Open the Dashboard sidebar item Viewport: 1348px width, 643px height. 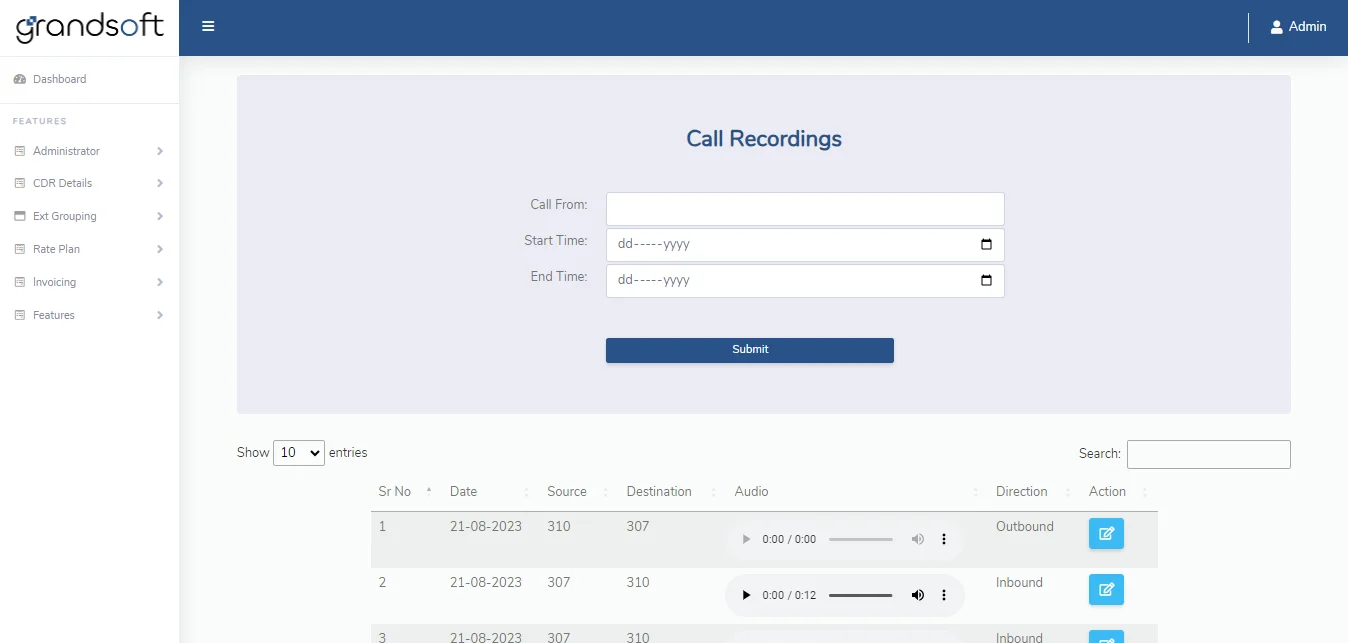coord(59,79)
